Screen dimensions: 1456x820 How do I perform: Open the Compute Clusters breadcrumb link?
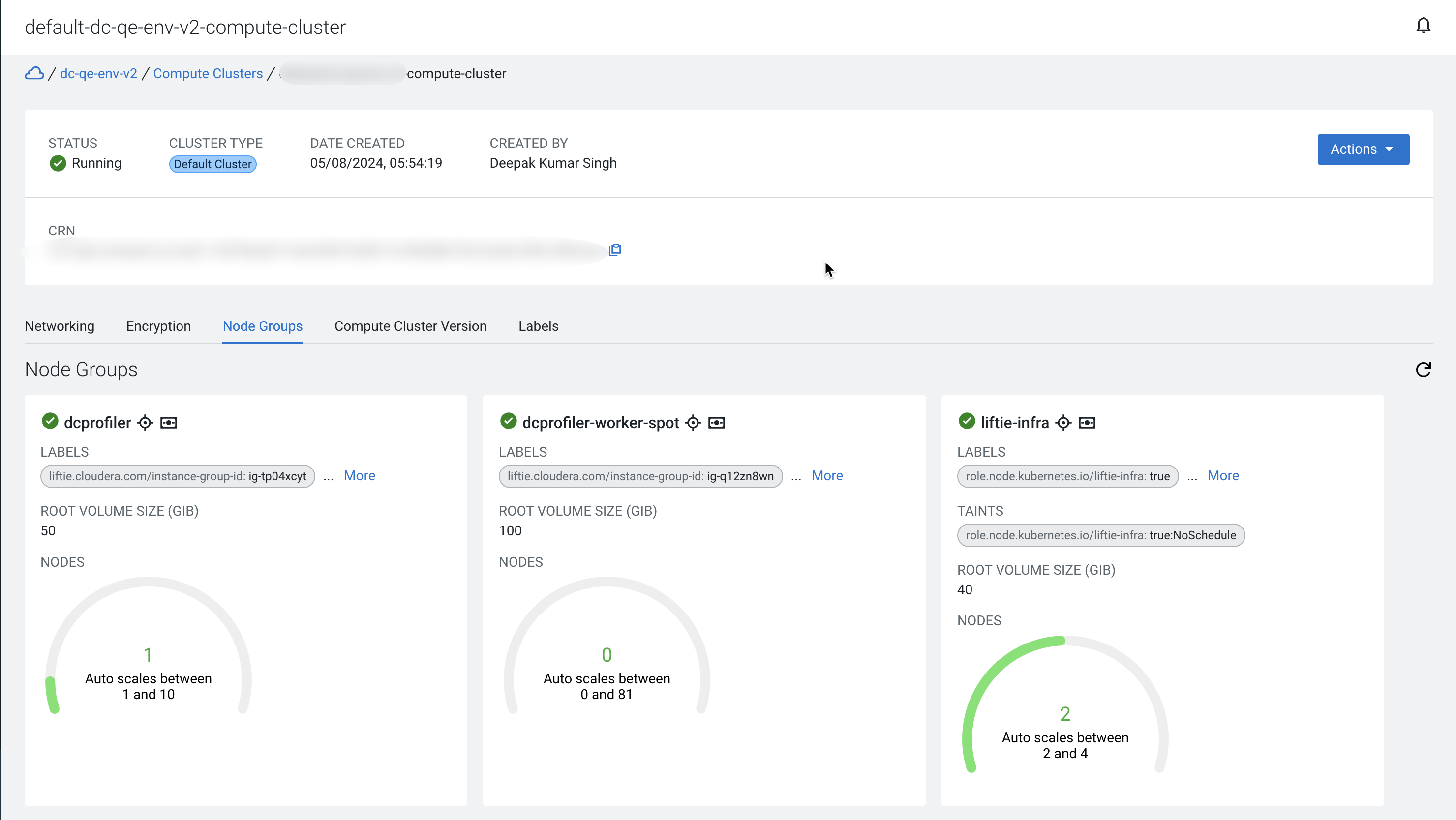point(208,73)
